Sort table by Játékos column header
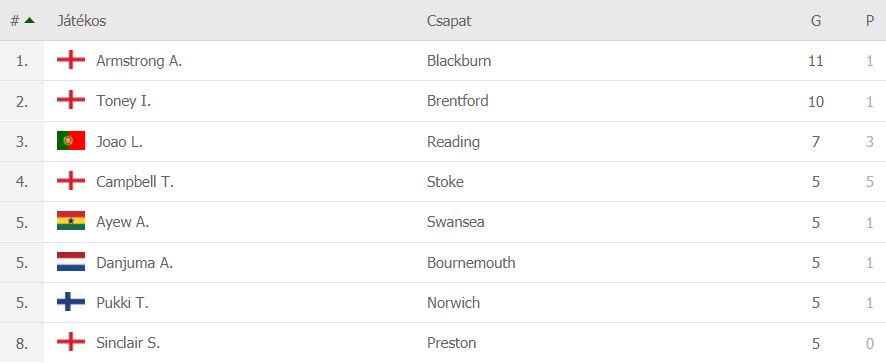 (81, 21)
